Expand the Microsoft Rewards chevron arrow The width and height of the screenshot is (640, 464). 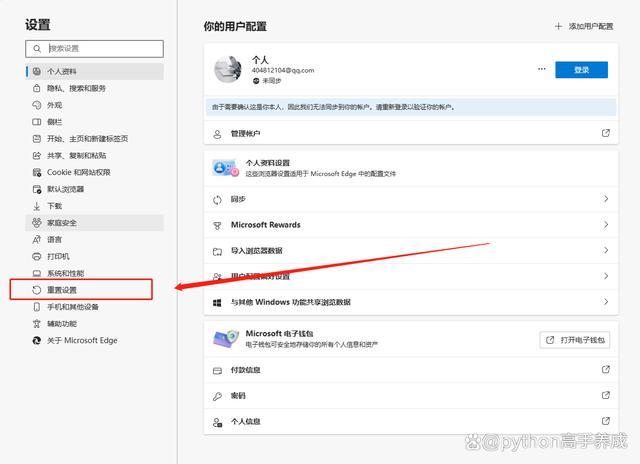pyautogui.click(x=605, y=225)
